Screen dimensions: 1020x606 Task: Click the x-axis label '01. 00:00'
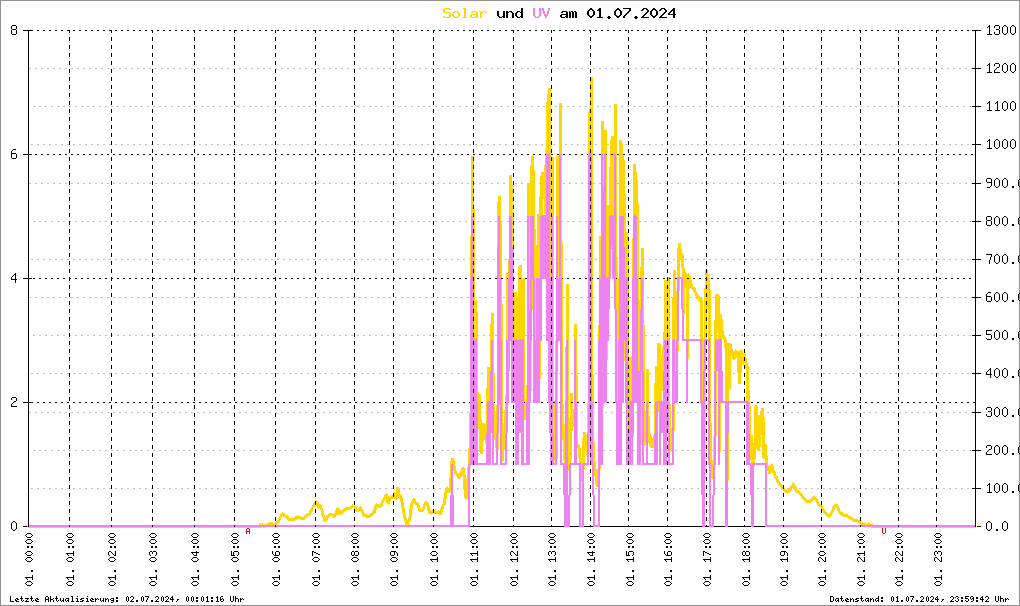[x=29, y=559]
